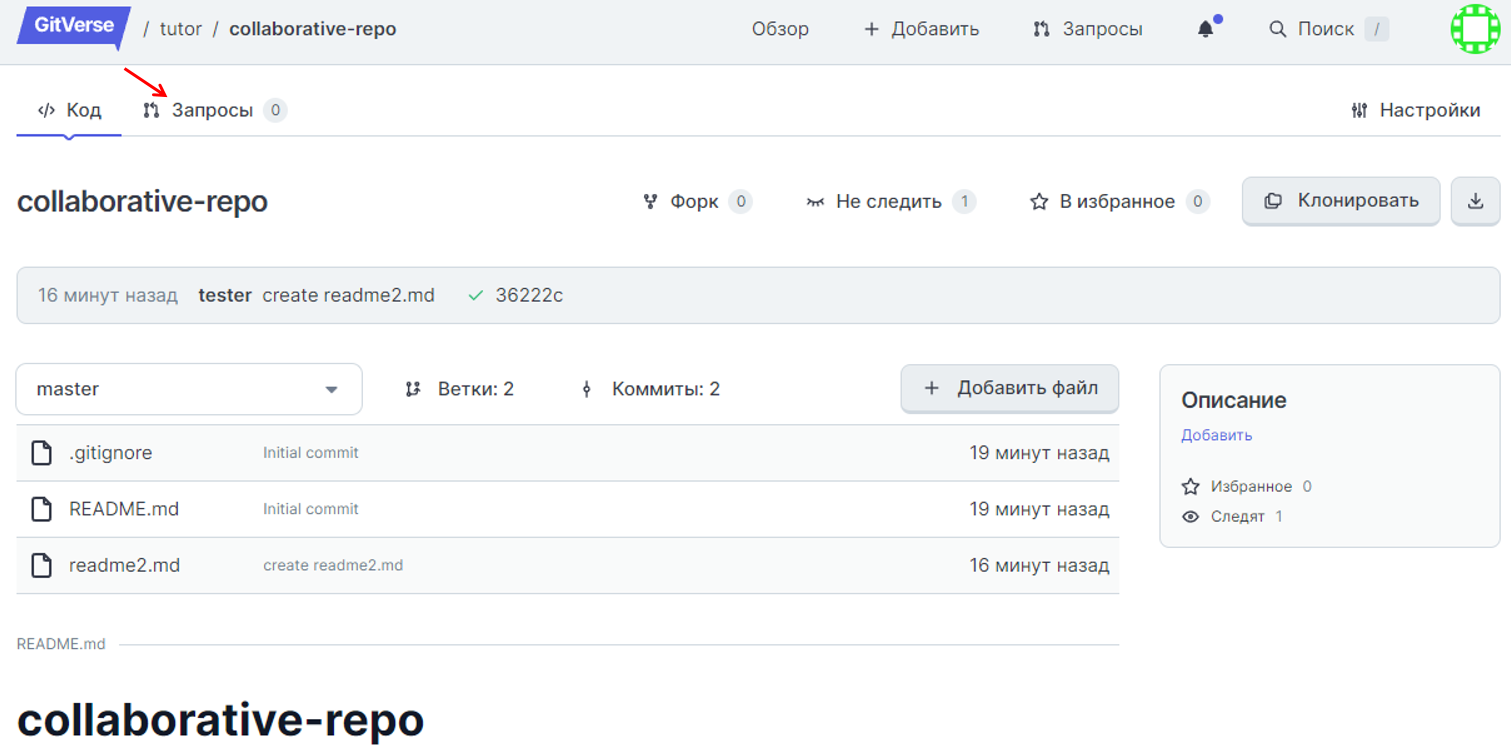Open the Коммиты: 2 link
Viewport: 1511px width, 745px height.
tap(651, 389)
